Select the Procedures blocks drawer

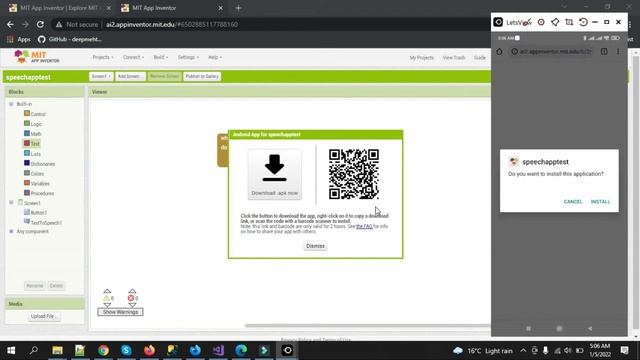pyautogui.click(x=39, y=193)
